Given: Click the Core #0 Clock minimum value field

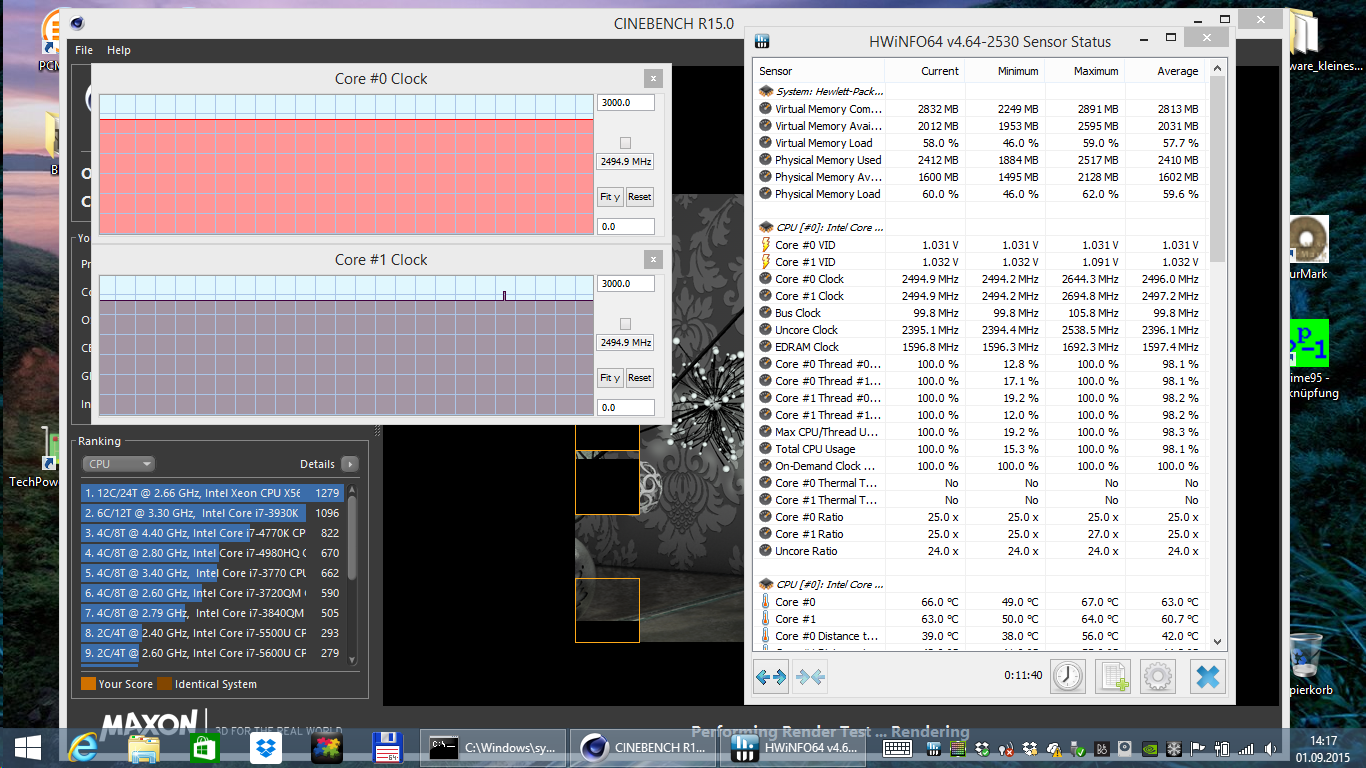Looking at the screenshot, I should [626, 226].
